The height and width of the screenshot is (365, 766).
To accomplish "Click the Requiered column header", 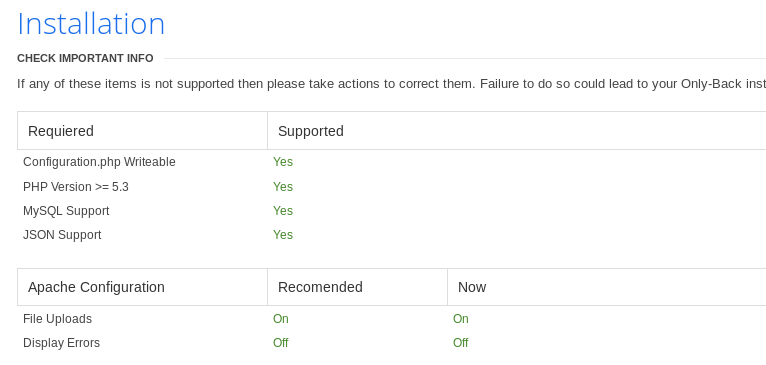I will [61, 131].
